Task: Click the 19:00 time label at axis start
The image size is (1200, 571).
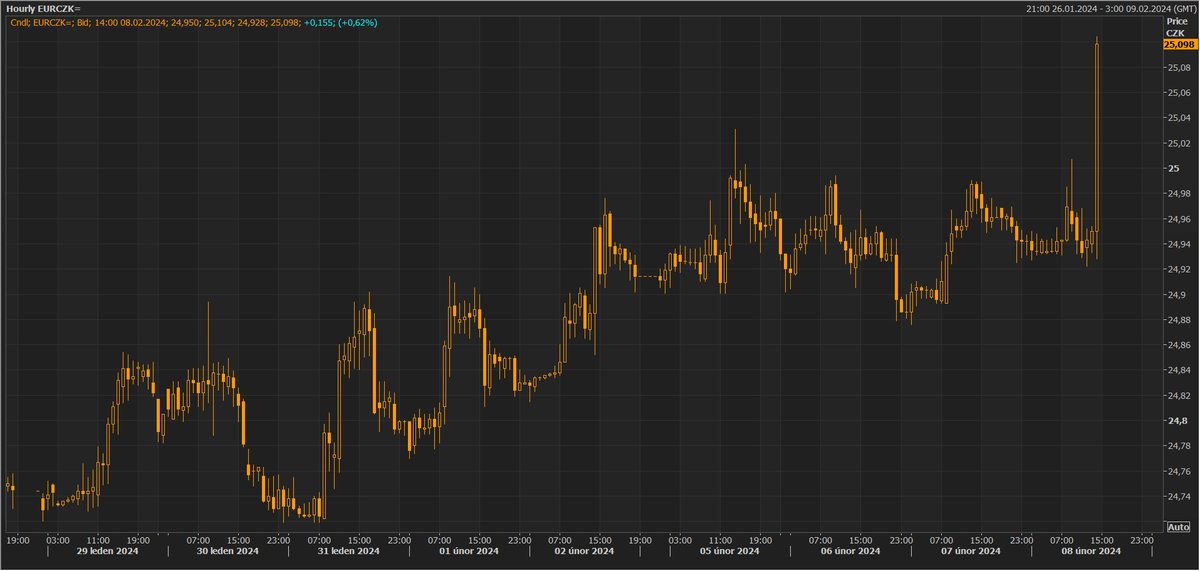Action: click(17, 539)
